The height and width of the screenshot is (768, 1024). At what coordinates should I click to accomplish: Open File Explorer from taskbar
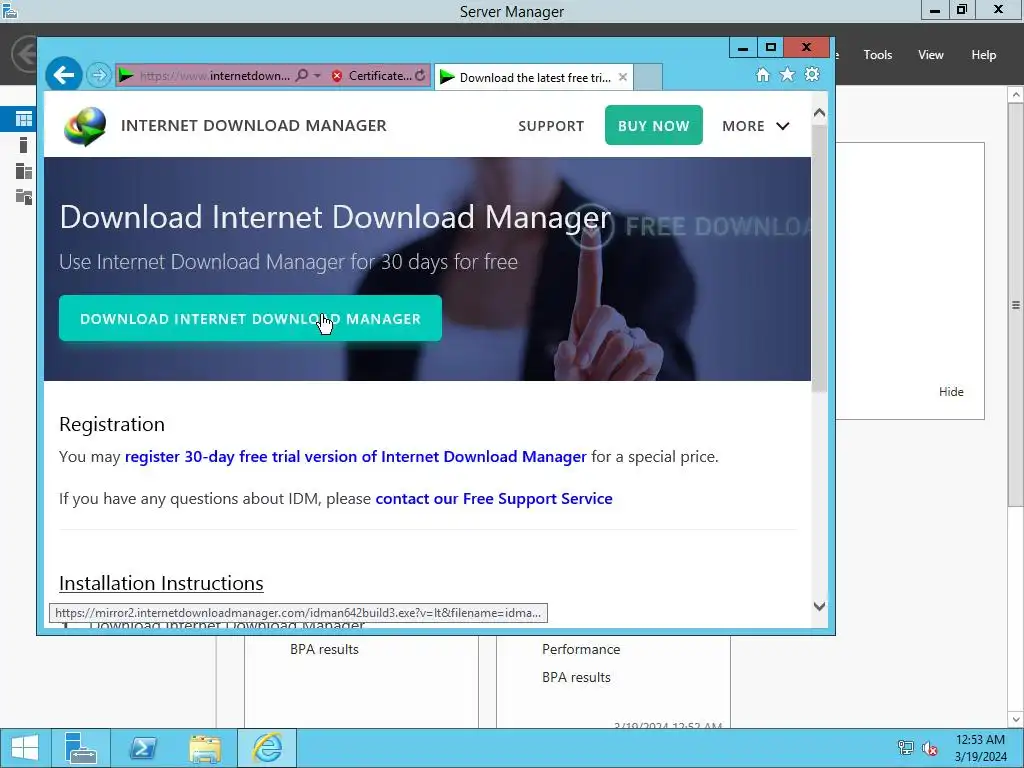205,748
